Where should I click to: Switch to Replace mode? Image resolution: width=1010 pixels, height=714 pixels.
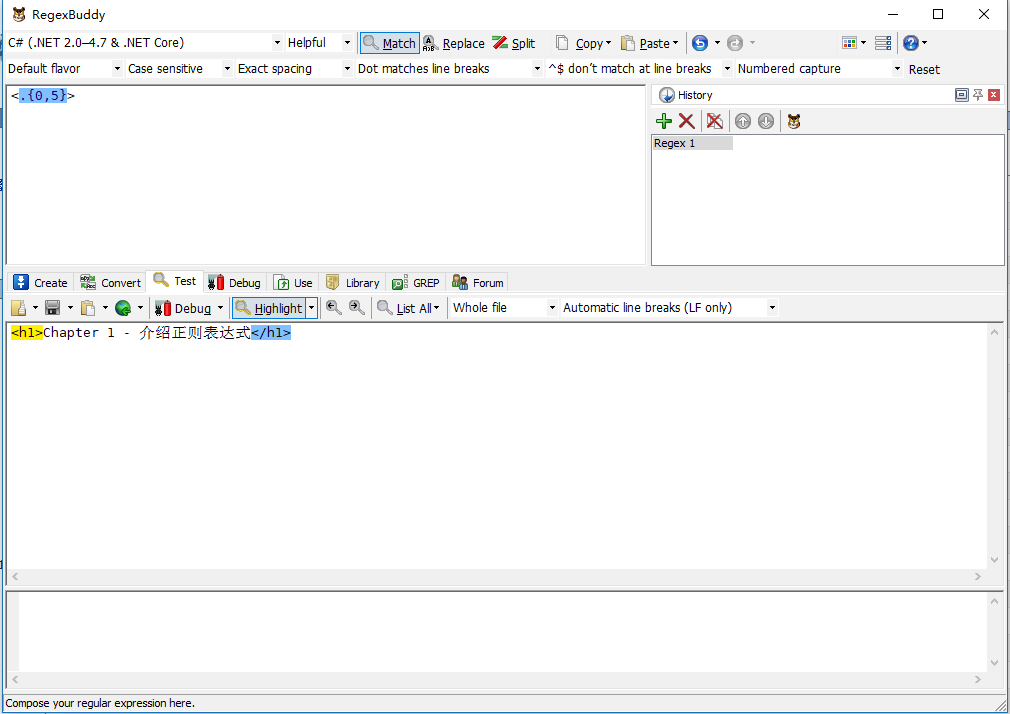coord(453,43)
